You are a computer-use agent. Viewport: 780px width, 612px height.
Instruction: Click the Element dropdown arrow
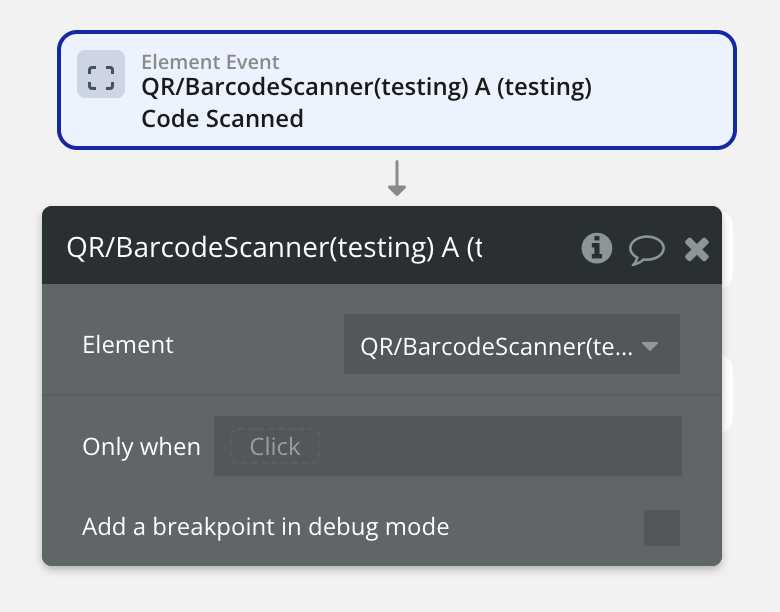[650, 346]
